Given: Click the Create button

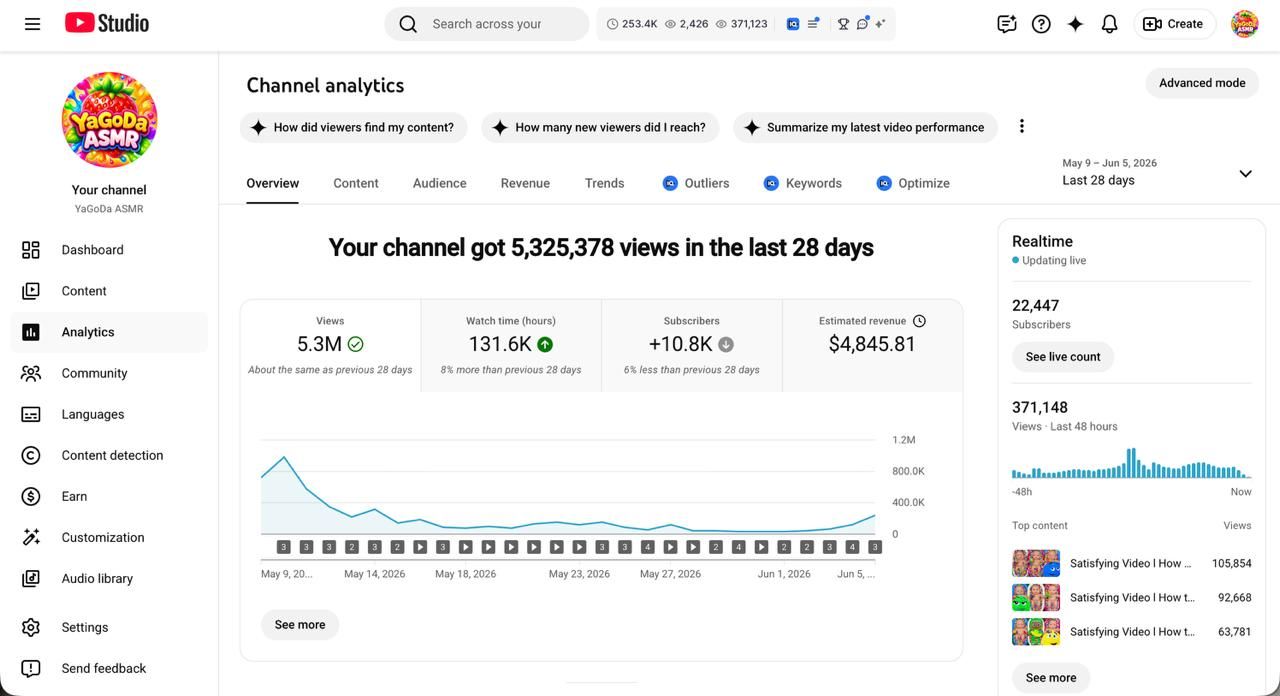Looking at the screenshot, I should [x=1174, y=24].
